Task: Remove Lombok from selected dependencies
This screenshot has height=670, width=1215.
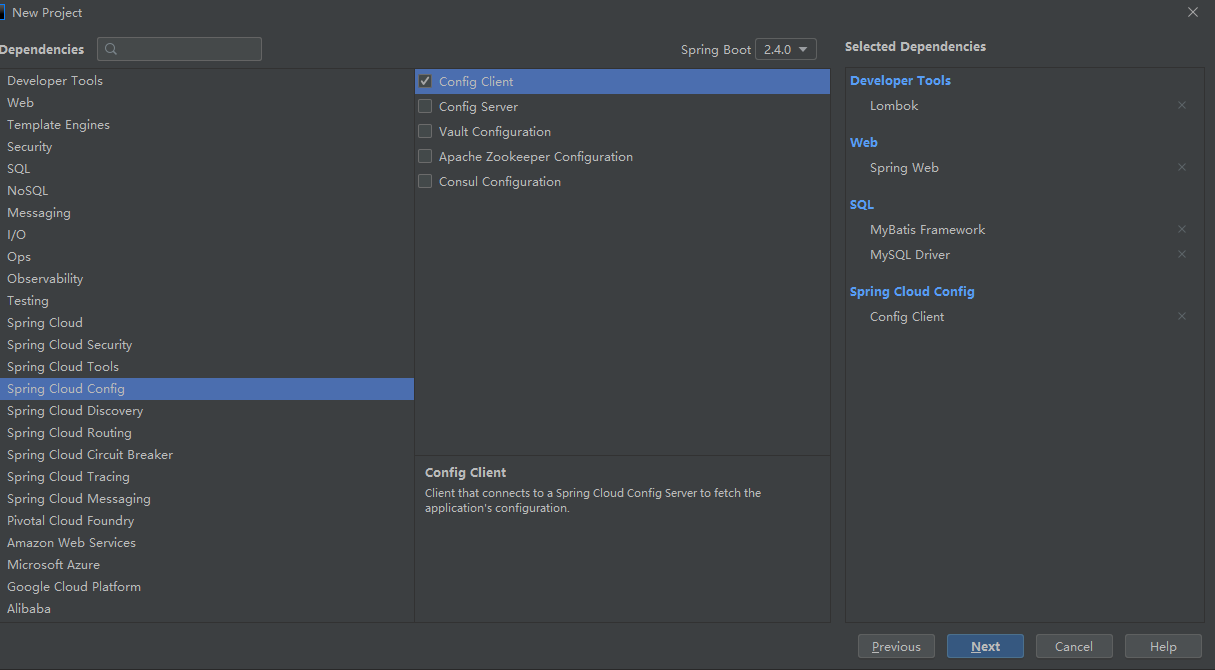Action: point(1182,105)
